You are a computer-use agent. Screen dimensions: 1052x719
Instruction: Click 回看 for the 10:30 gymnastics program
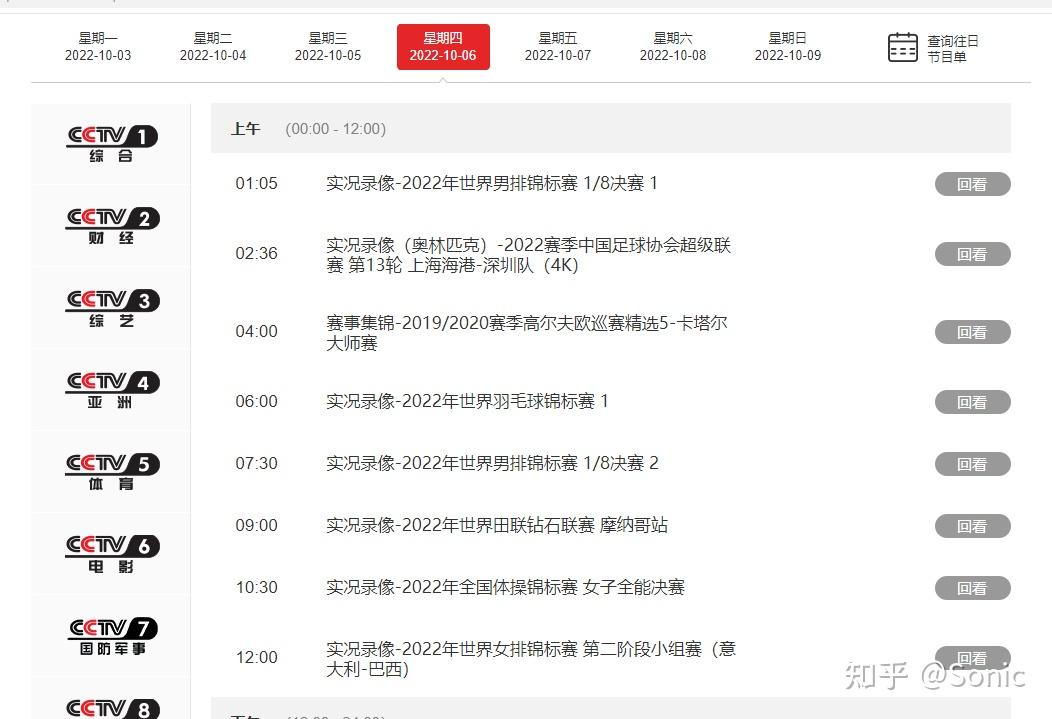coord(972,588)
